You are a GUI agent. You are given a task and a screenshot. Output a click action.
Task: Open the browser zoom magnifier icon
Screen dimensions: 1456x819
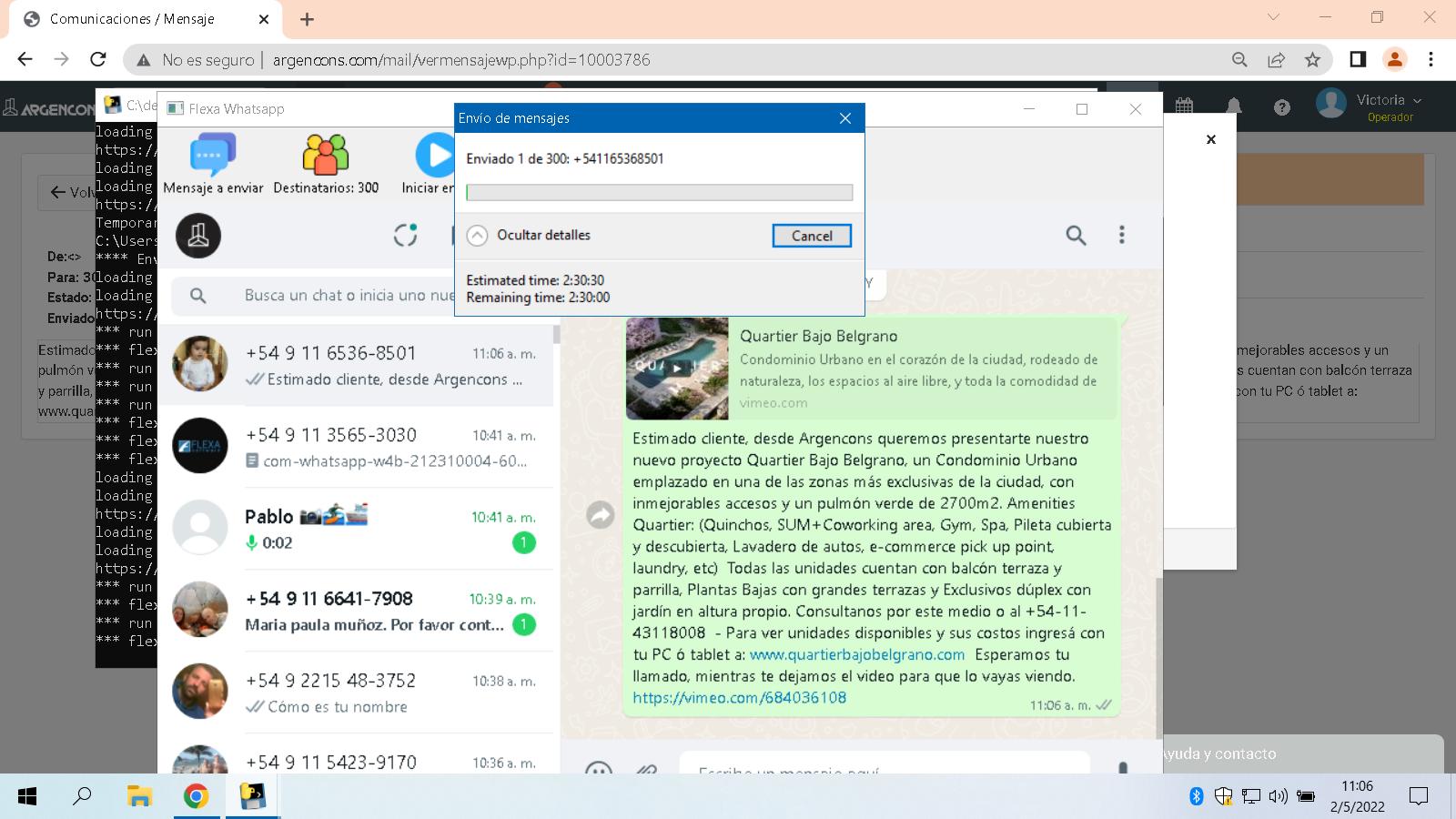1239,60
